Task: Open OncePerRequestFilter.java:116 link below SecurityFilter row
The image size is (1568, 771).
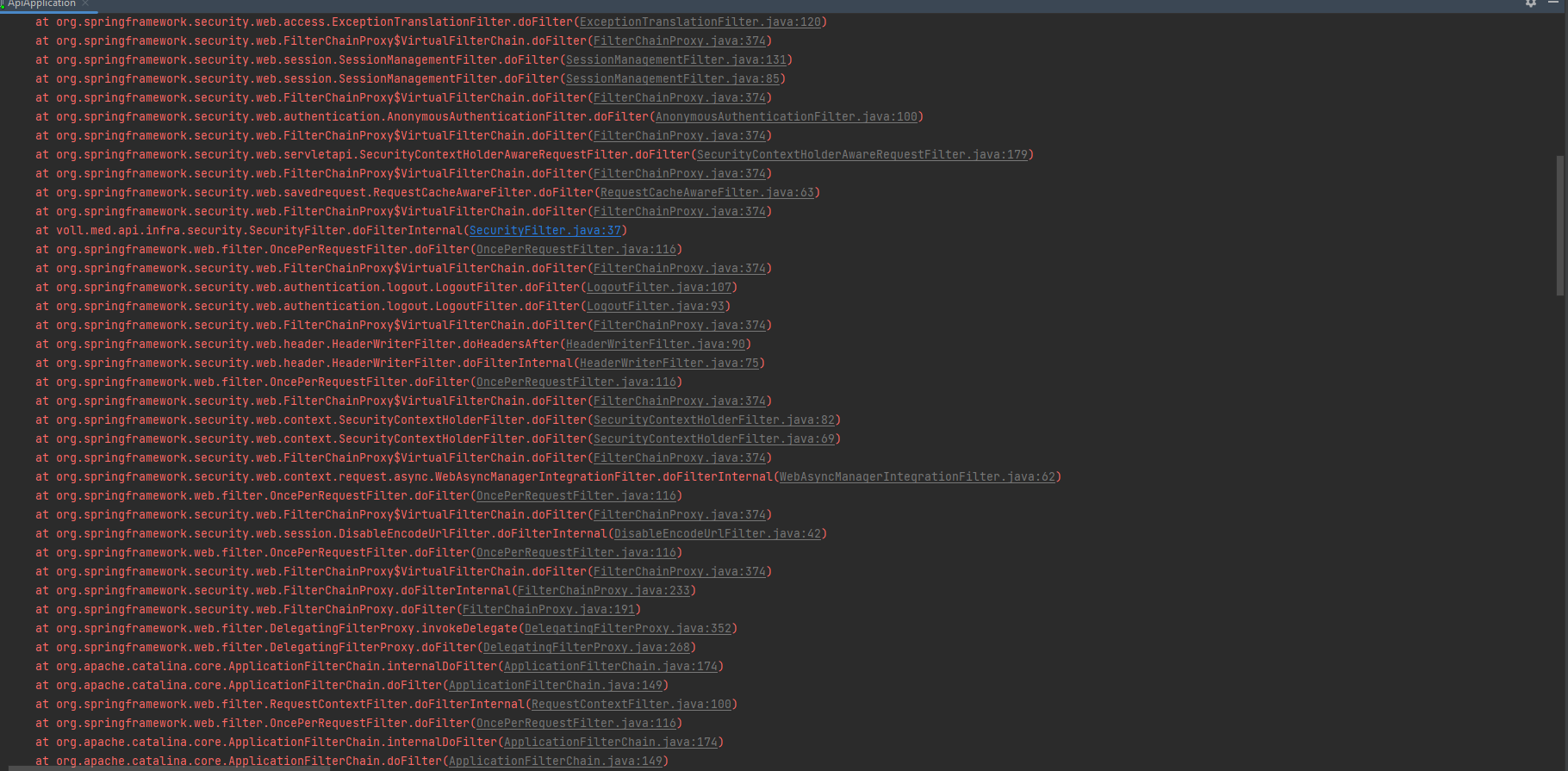Action: [576, 250]
